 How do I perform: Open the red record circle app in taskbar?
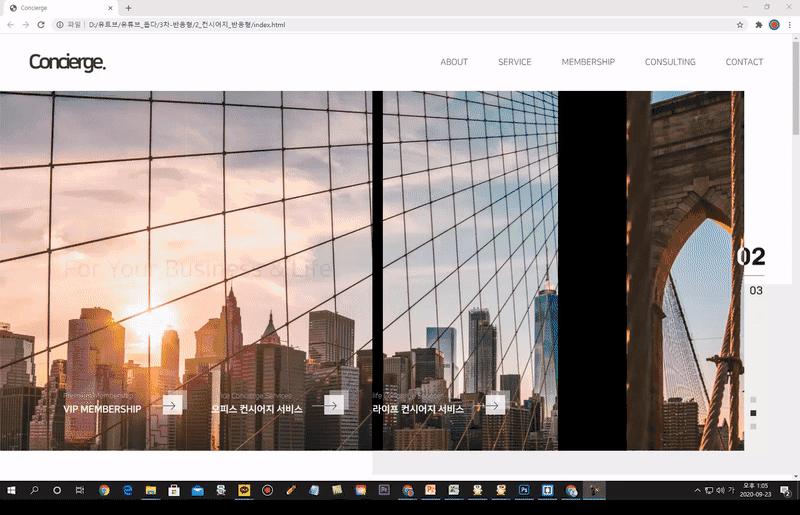[267, 491]
